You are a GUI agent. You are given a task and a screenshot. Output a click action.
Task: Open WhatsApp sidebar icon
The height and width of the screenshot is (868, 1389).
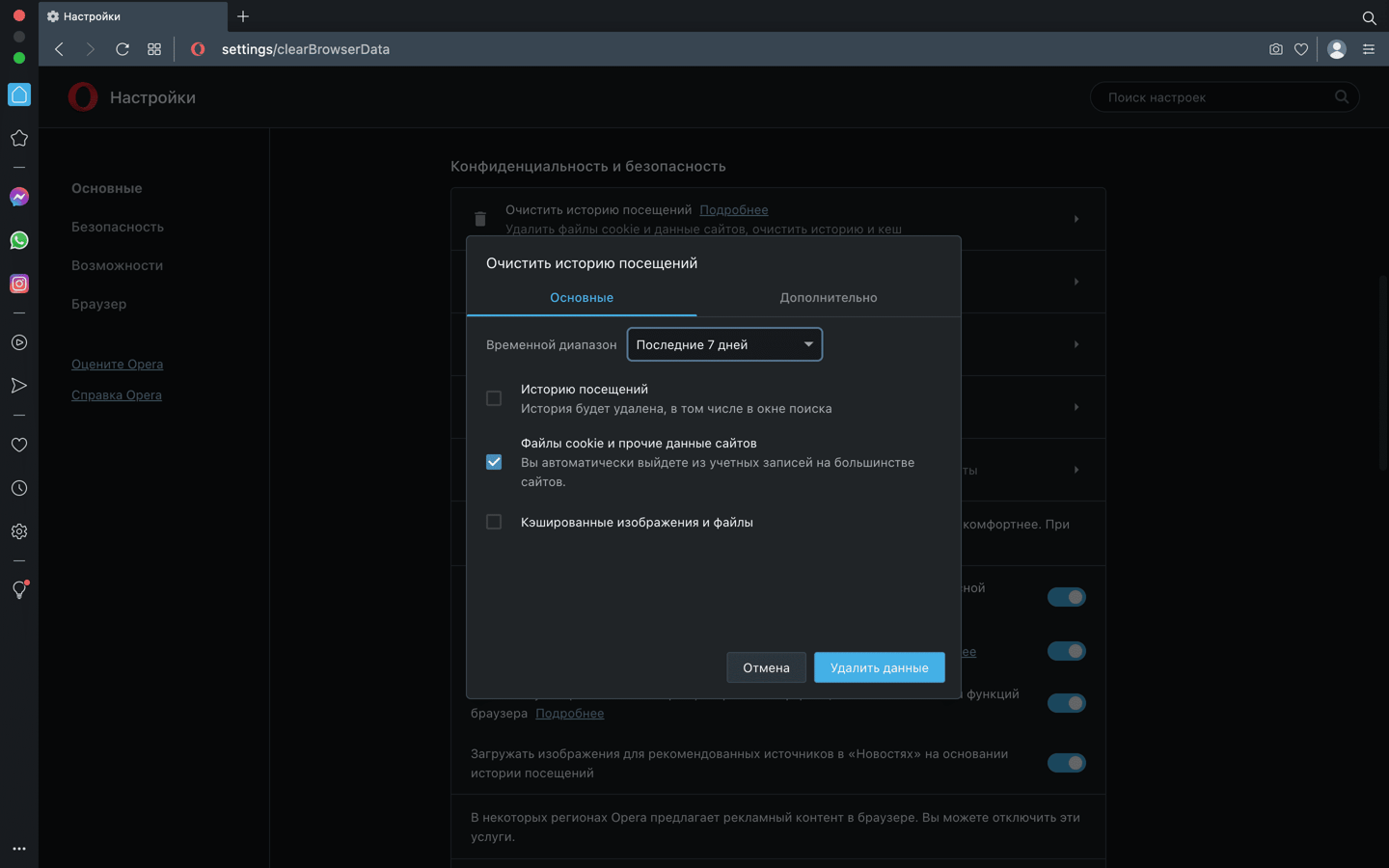[x=19, y=240]
